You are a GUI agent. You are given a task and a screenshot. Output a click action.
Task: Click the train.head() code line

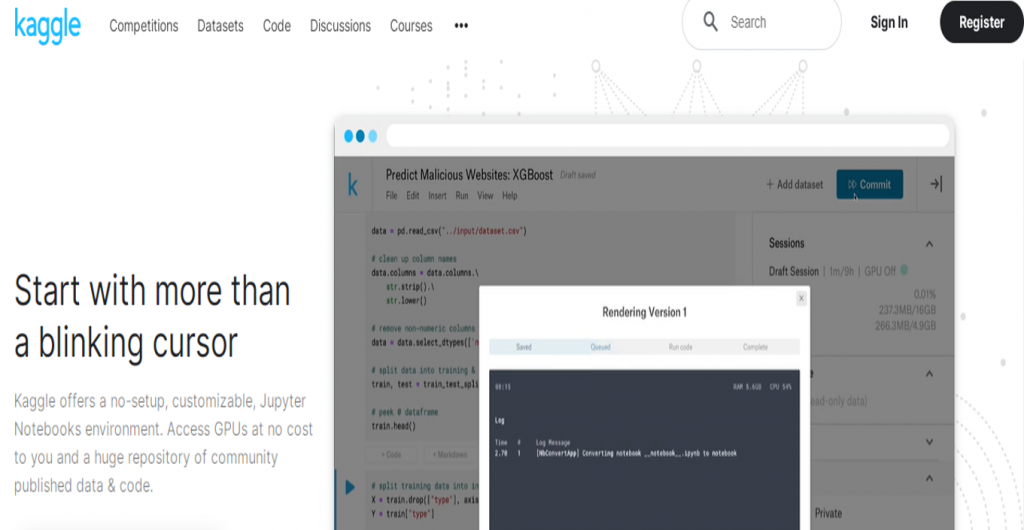393,426
